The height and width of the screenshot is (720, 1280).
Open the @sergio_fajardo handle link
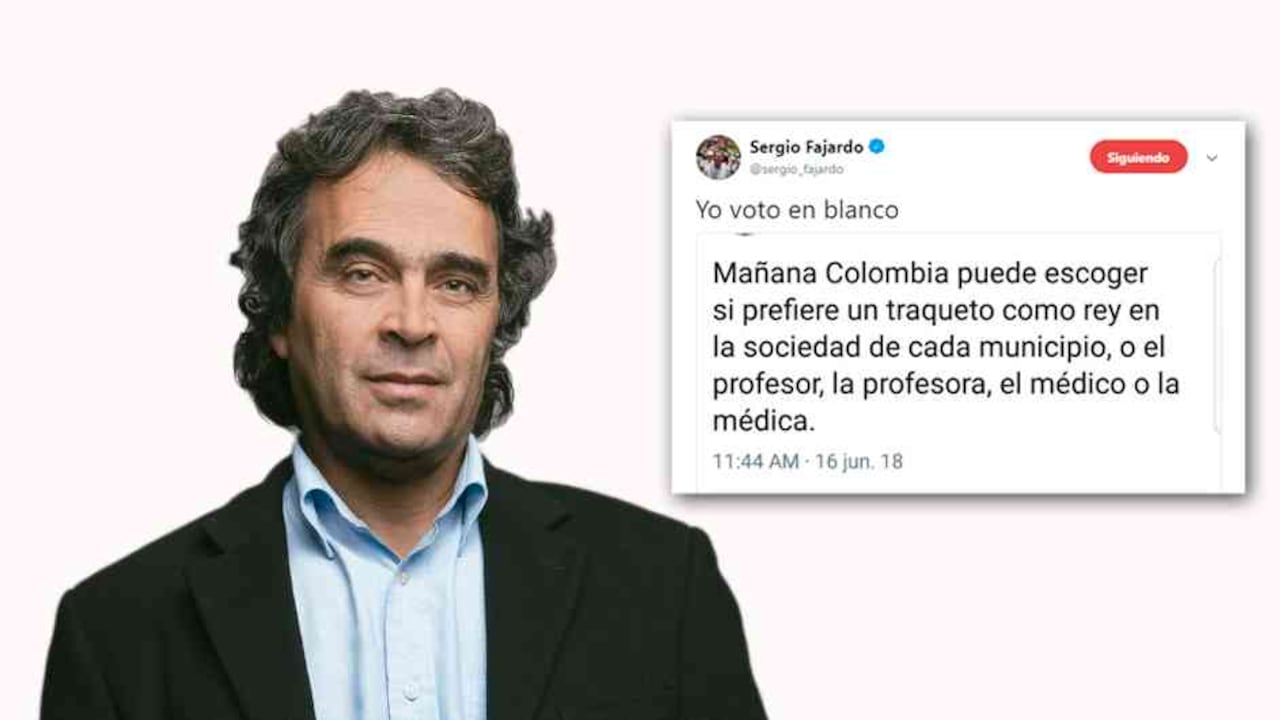tap(796, 170)
